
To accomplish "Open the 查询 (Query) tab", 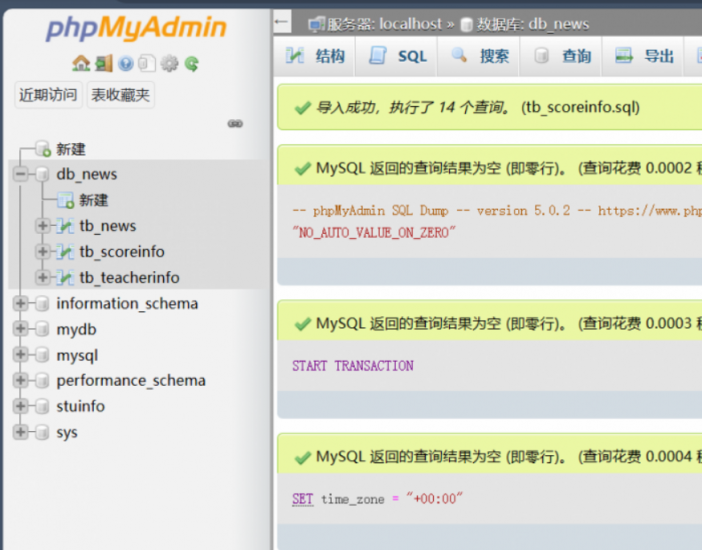I will point(561,56).
